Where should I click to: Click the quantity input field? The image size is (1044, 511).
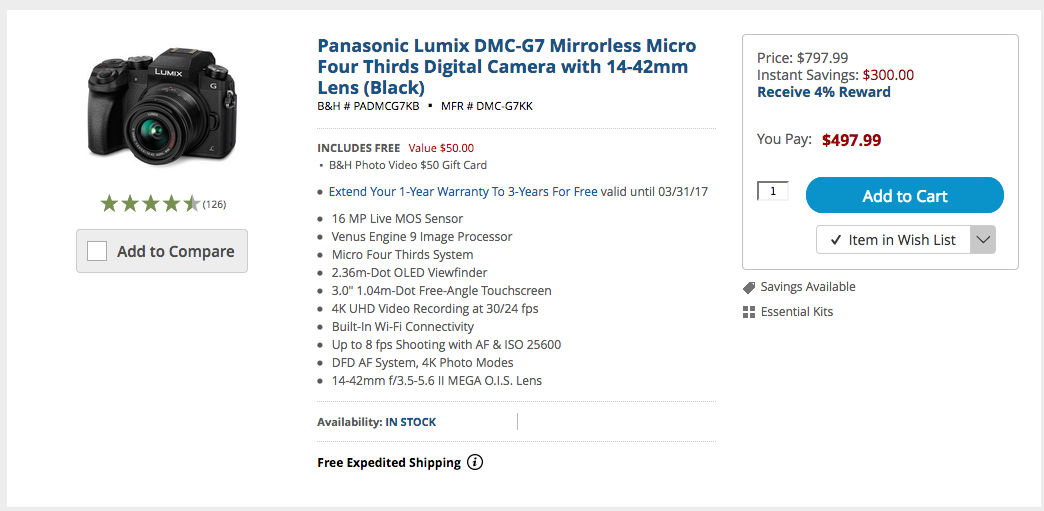pyautogui.click(x=773, y=190)
